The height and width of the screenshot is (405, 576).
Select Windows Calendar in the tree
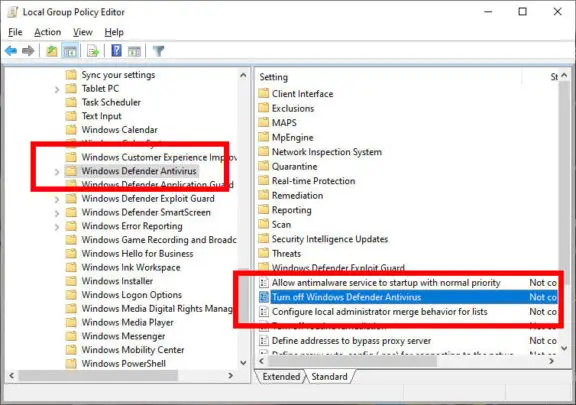pyautogui.click(x=111, y=130)
